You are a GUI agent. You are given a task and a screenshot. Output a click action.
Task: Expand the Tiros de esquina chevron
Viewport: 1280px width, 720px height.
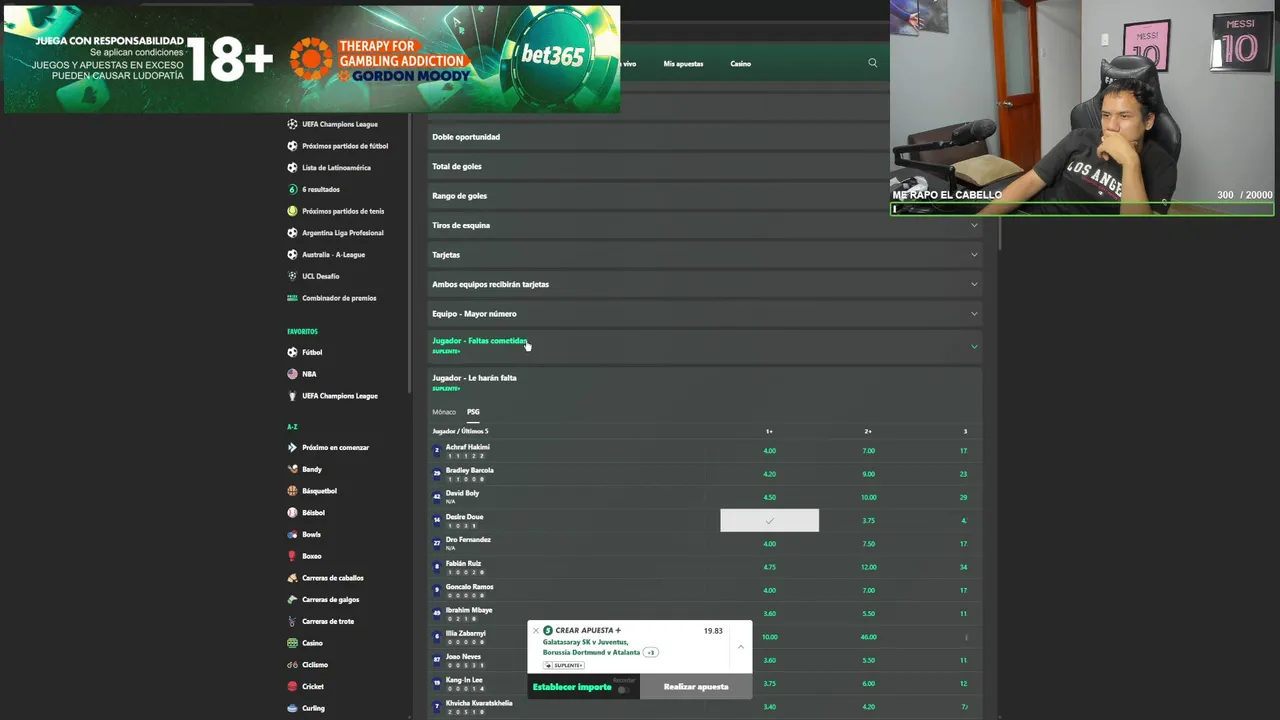coord(974,225)
